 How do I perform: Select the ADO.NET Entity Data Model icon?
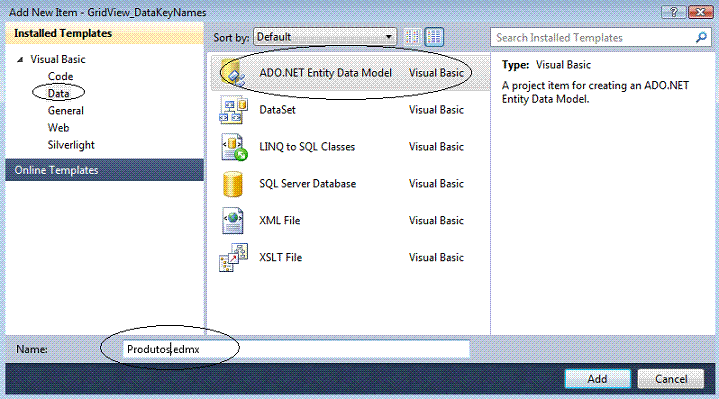pyautogui.click(x=233, y=72)
